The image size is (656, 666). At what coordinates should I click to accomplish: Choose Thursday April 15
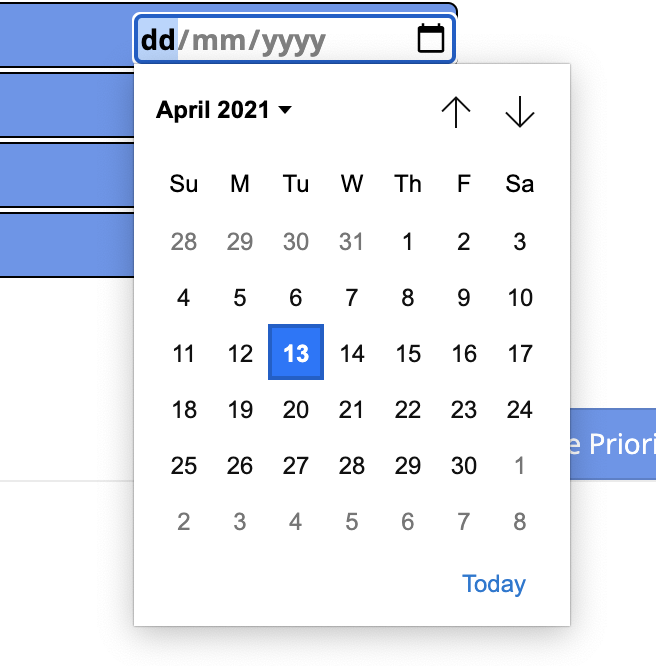pyautogui.click(x=408, y=353)
